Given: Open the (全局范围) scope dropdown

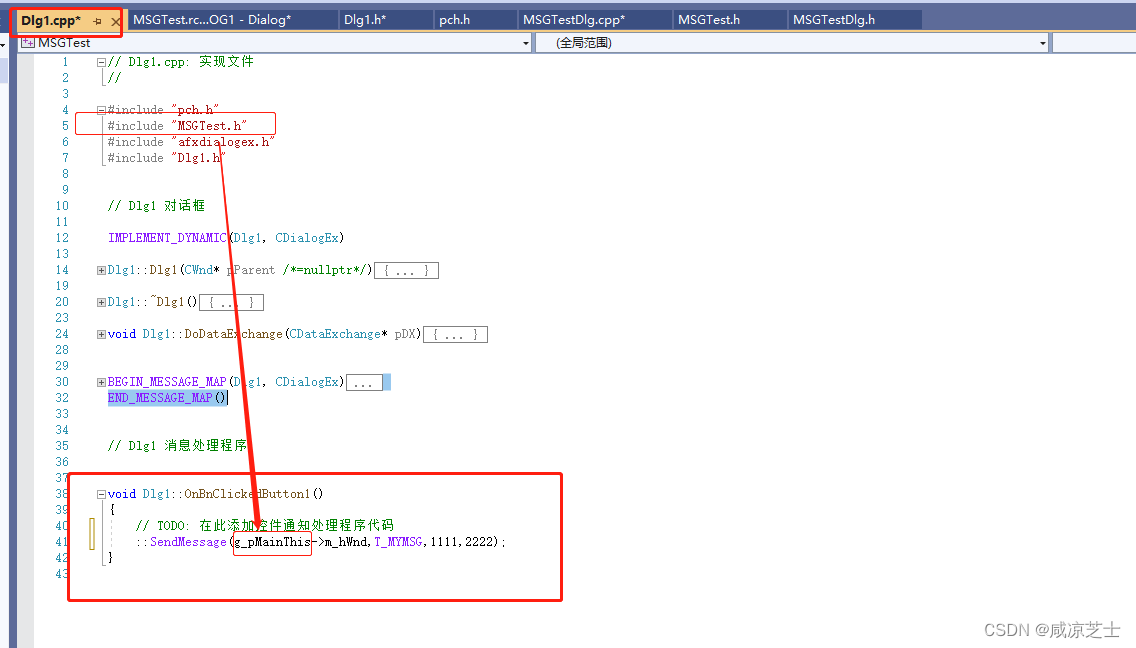Looking at the screenshot, I should tap(1042, 43).
